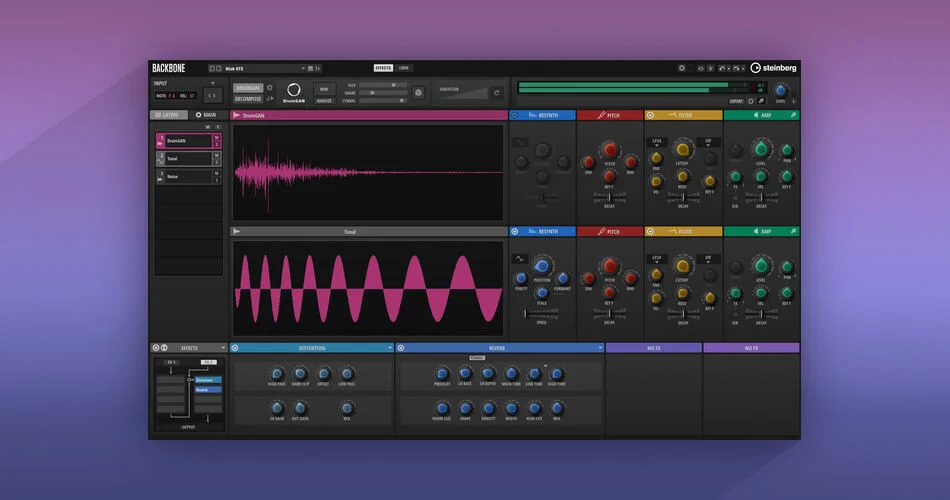Click the preset options icon at far right of preset bar
This screenshot has height=500, width=950.
pos(317,68)
